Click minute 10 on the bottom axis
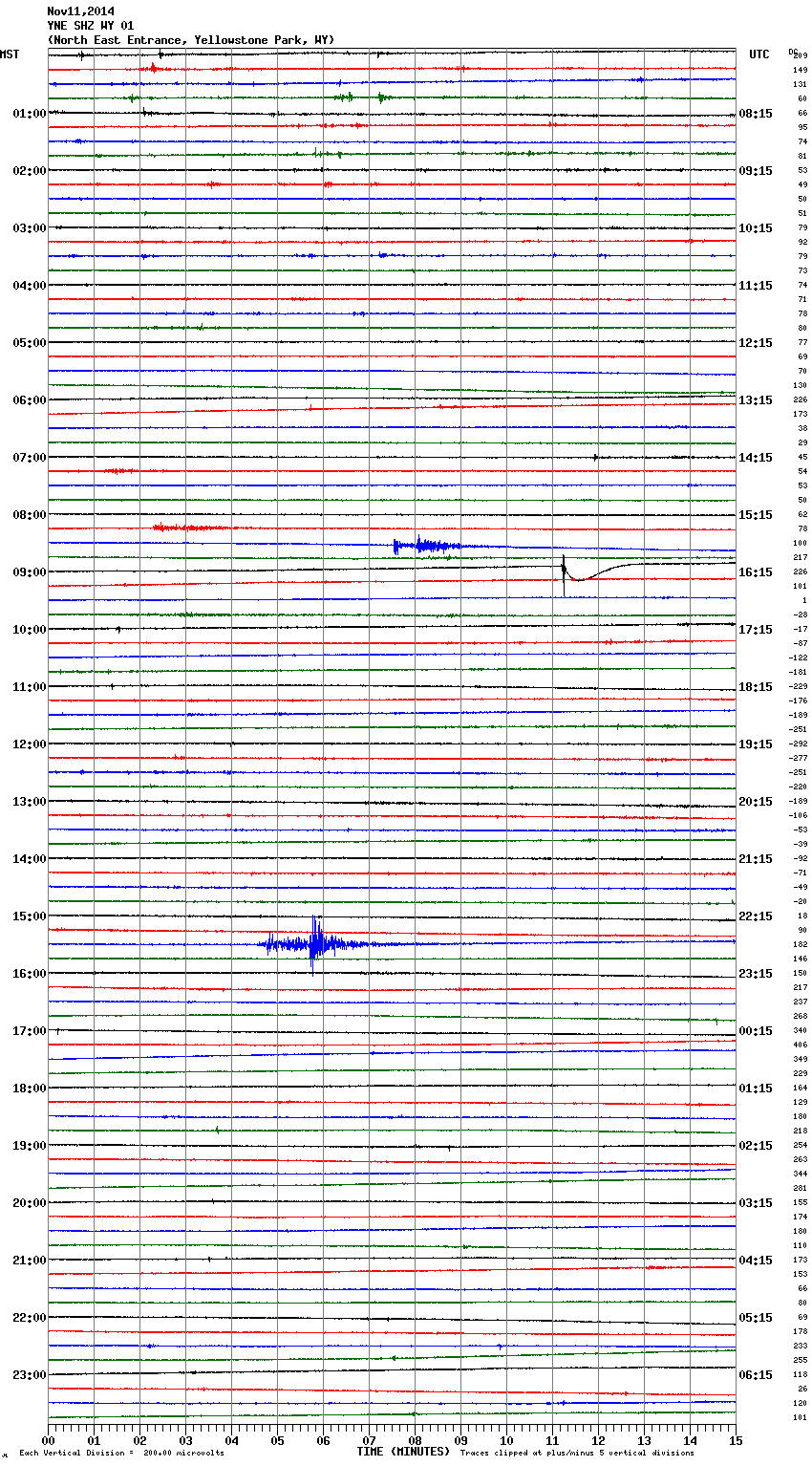The height and width of the screenshot is (1466, 812). coord(506,1440)
